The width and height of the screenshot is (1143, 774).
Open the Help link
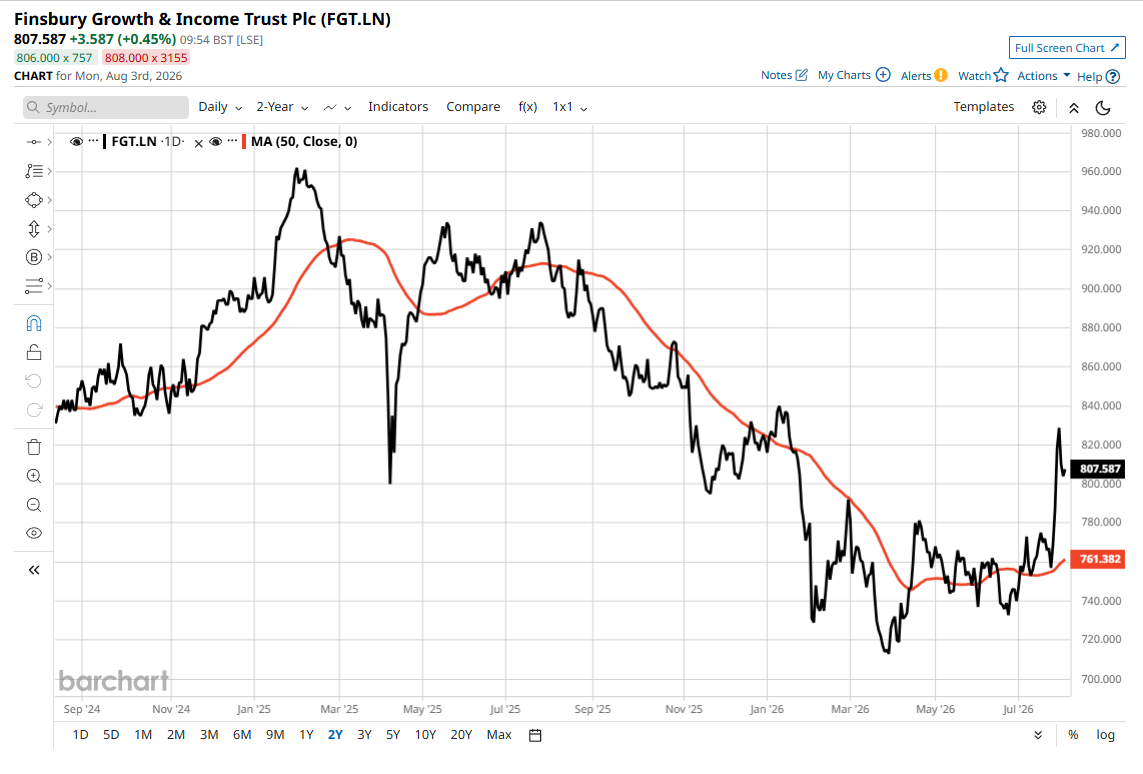tap(1098, 77)
